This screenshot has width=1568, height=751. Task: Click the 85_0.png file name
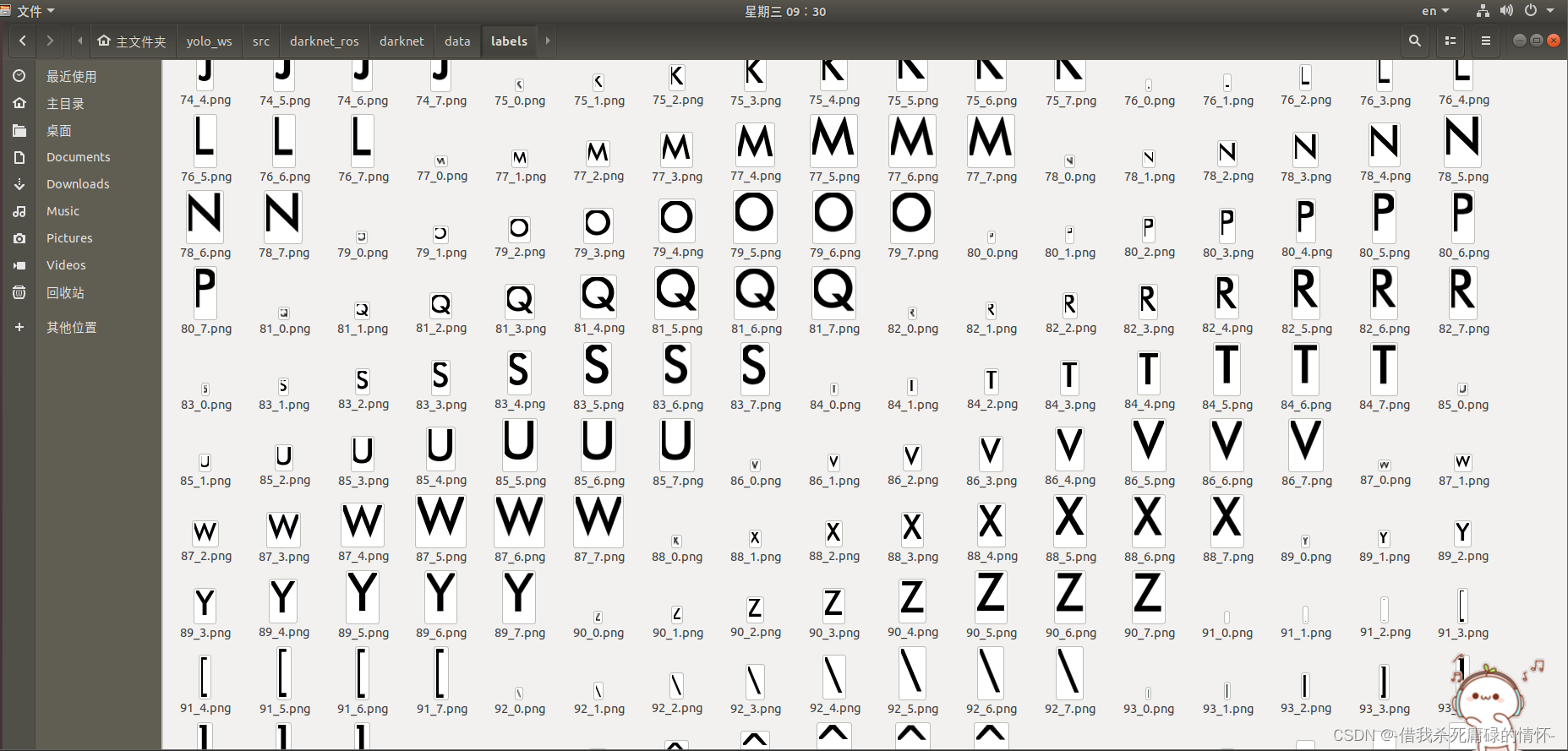[1463, 405]
